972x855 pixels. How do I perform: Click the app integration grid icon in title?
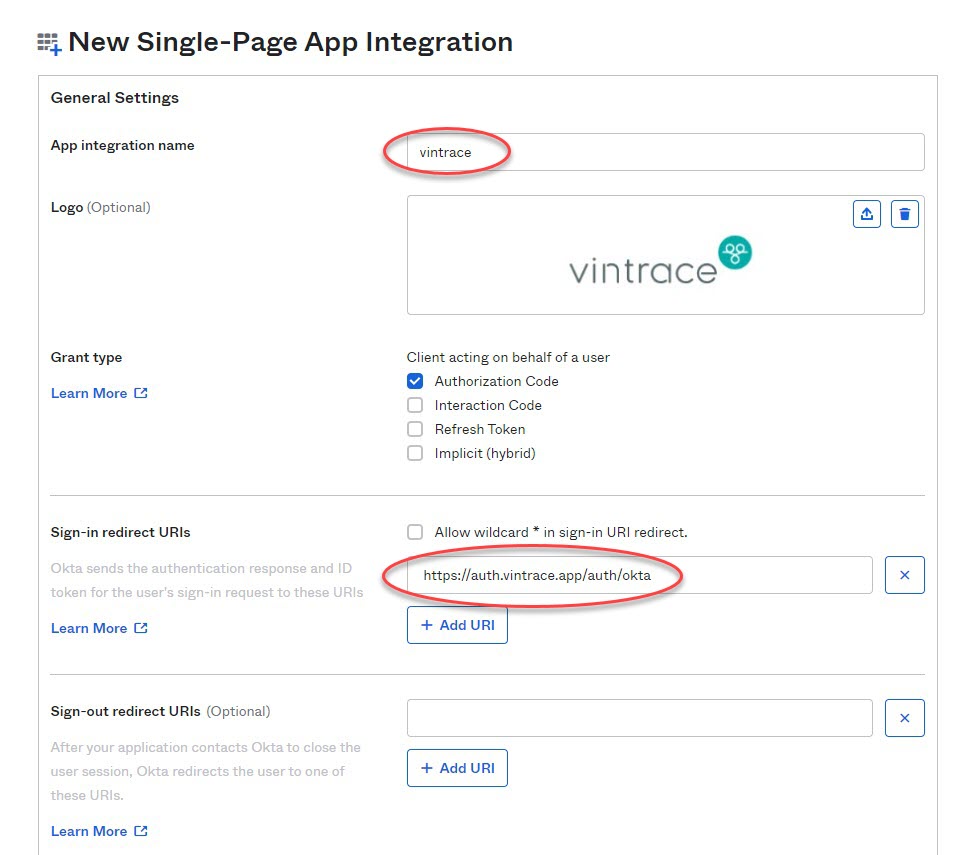pyautogui.click(x=49, y=43)
